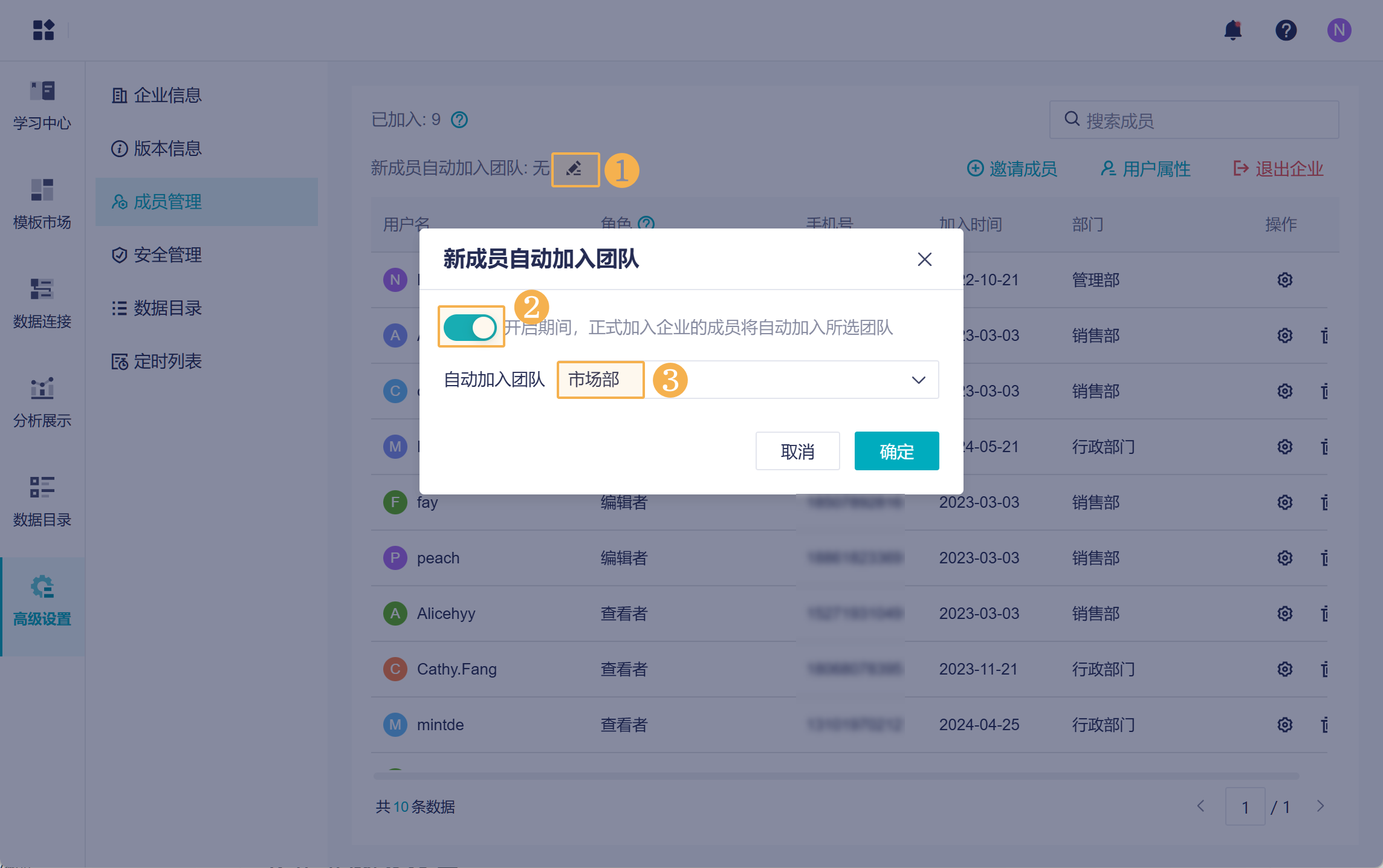Open 安全管理 menu item
Image resolution: width=1383 pixels, height=868 pixels.
[167, 255]
